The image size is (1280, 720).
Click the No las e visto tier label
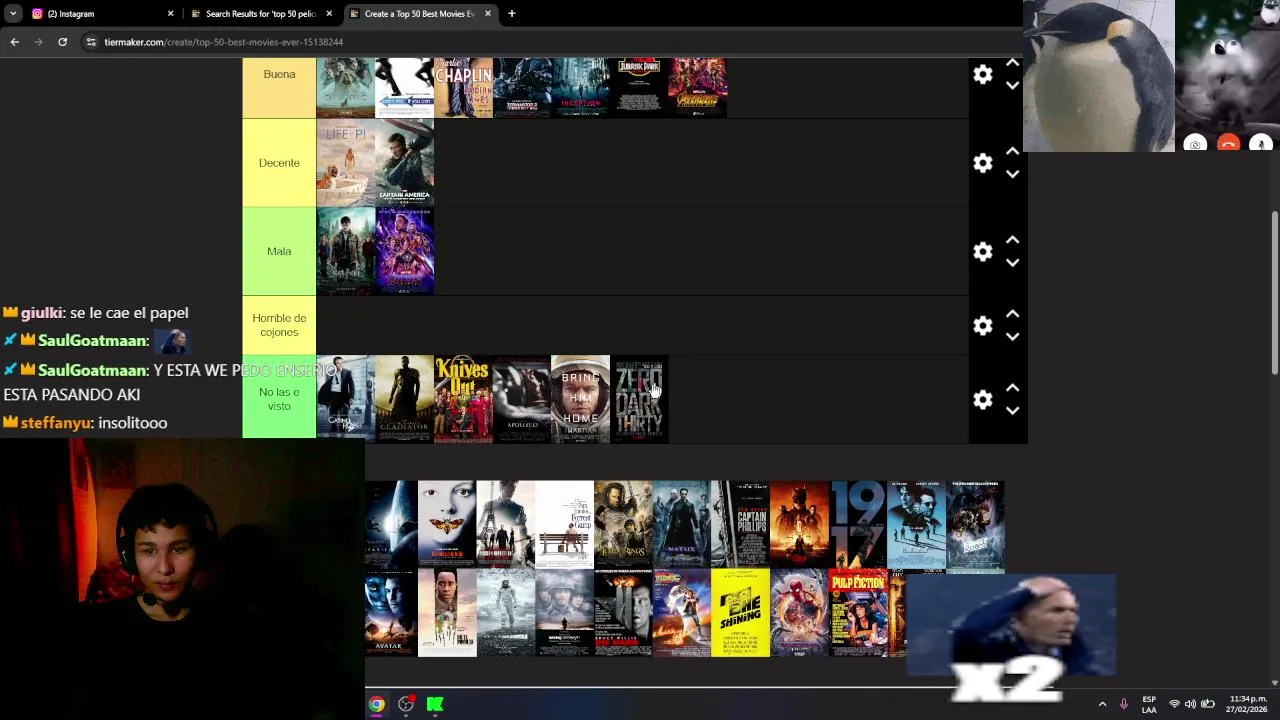click(x=279, y=399)
